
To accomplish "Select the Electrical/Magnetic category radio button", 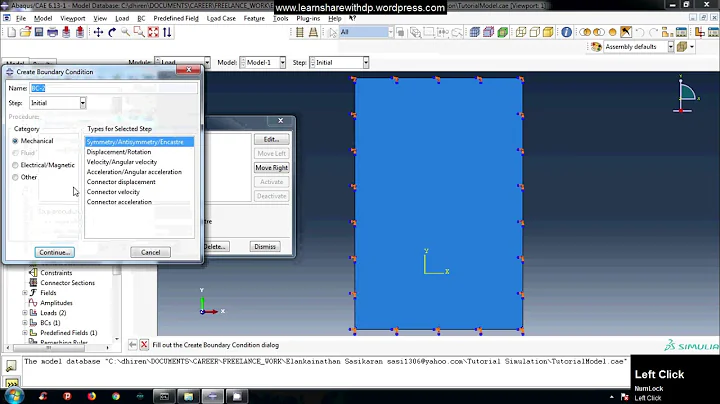I will click(15, 165).
